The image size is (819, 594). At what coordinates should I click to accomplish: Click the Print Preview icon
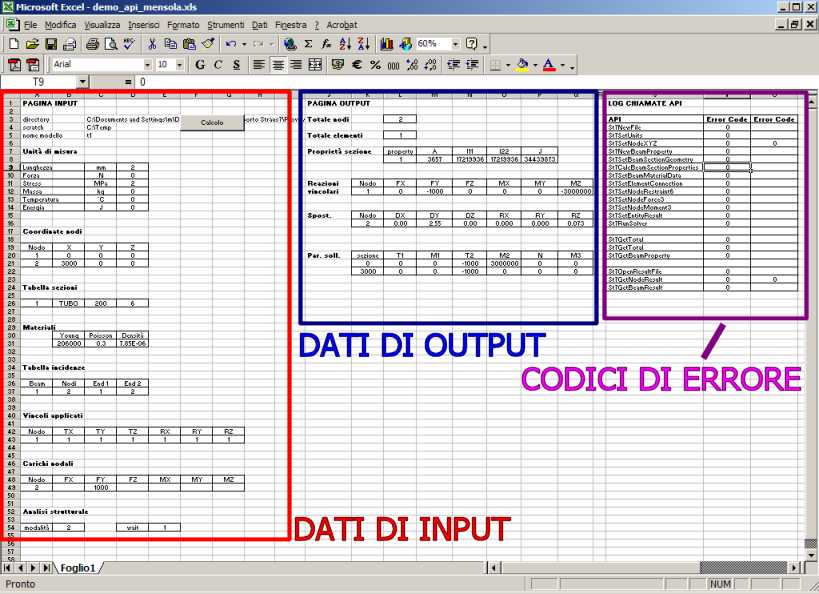tap(110, 44)
